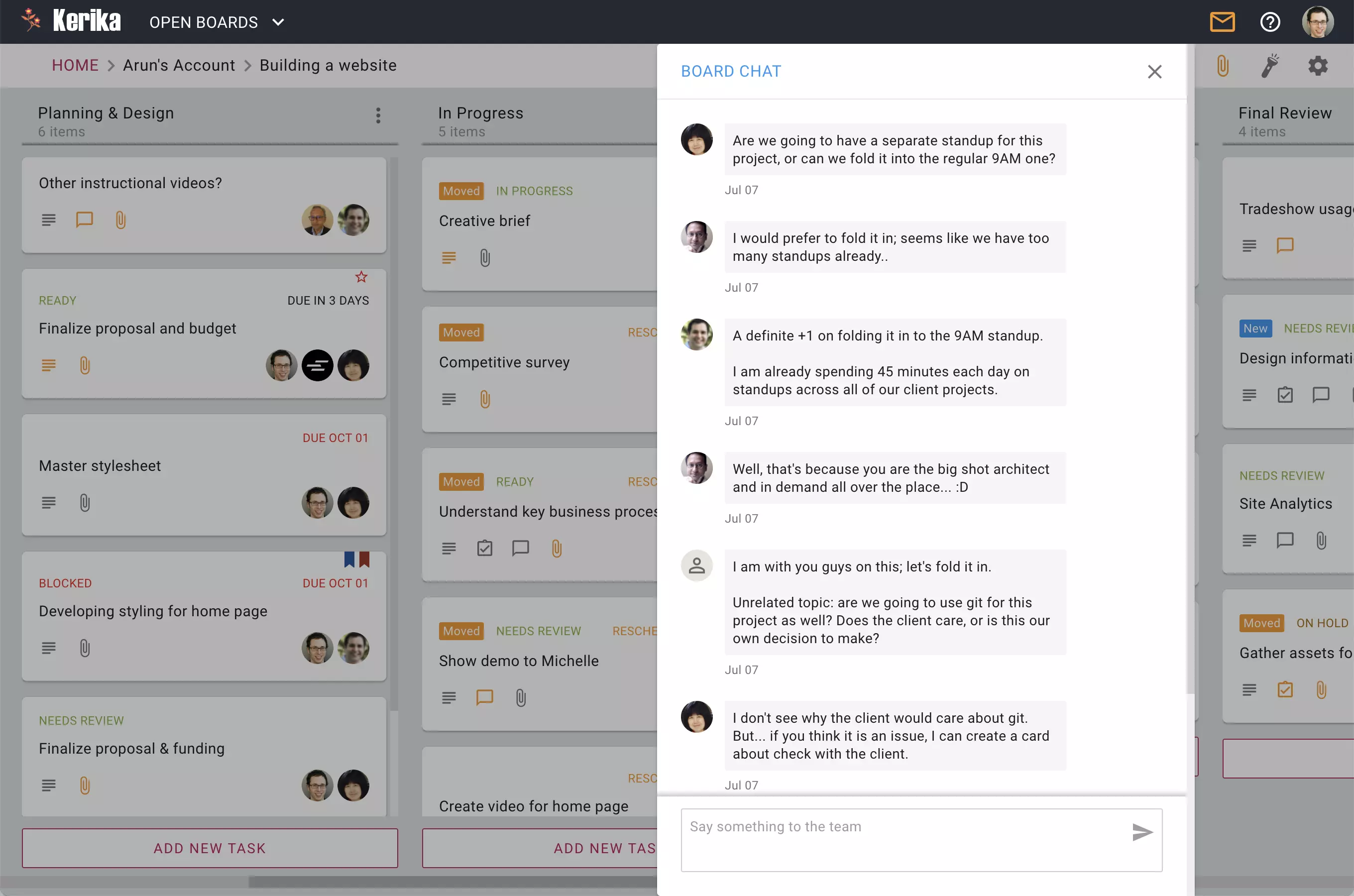Open board attachments paperclip icon in toolbar
Screen dimensions: 1354x896
pyautogui.click(x=1222, y=66)
